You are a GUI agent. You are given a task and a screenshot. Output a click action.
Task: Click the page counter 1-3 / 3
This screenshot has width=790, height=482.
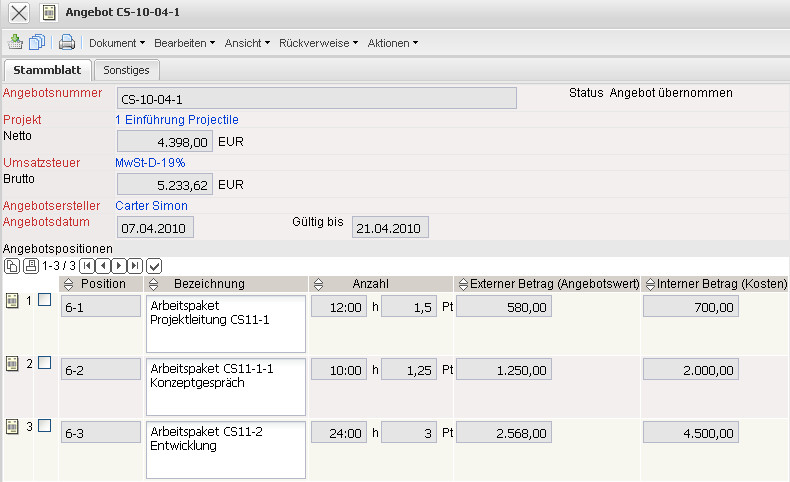pos(58,265)
